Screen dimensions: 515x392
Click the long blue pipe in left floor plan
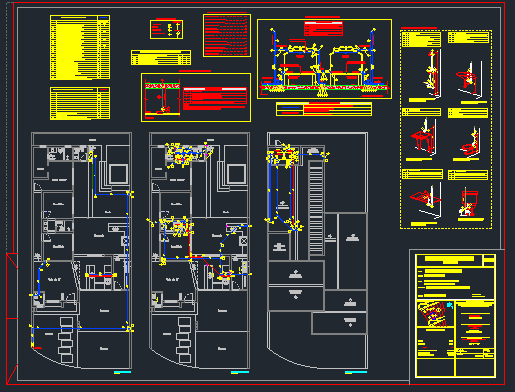point(128,260)
